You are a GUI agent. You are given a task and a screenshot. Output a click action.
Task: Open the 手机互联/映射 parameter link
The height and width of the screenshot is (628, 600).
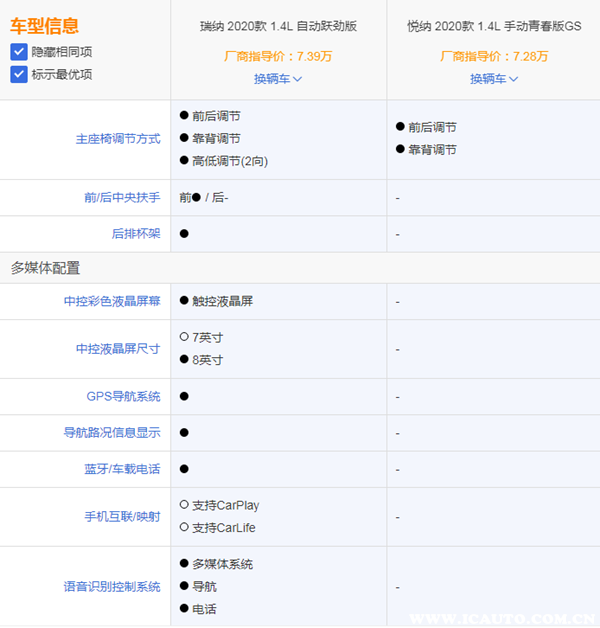point(122,517)
